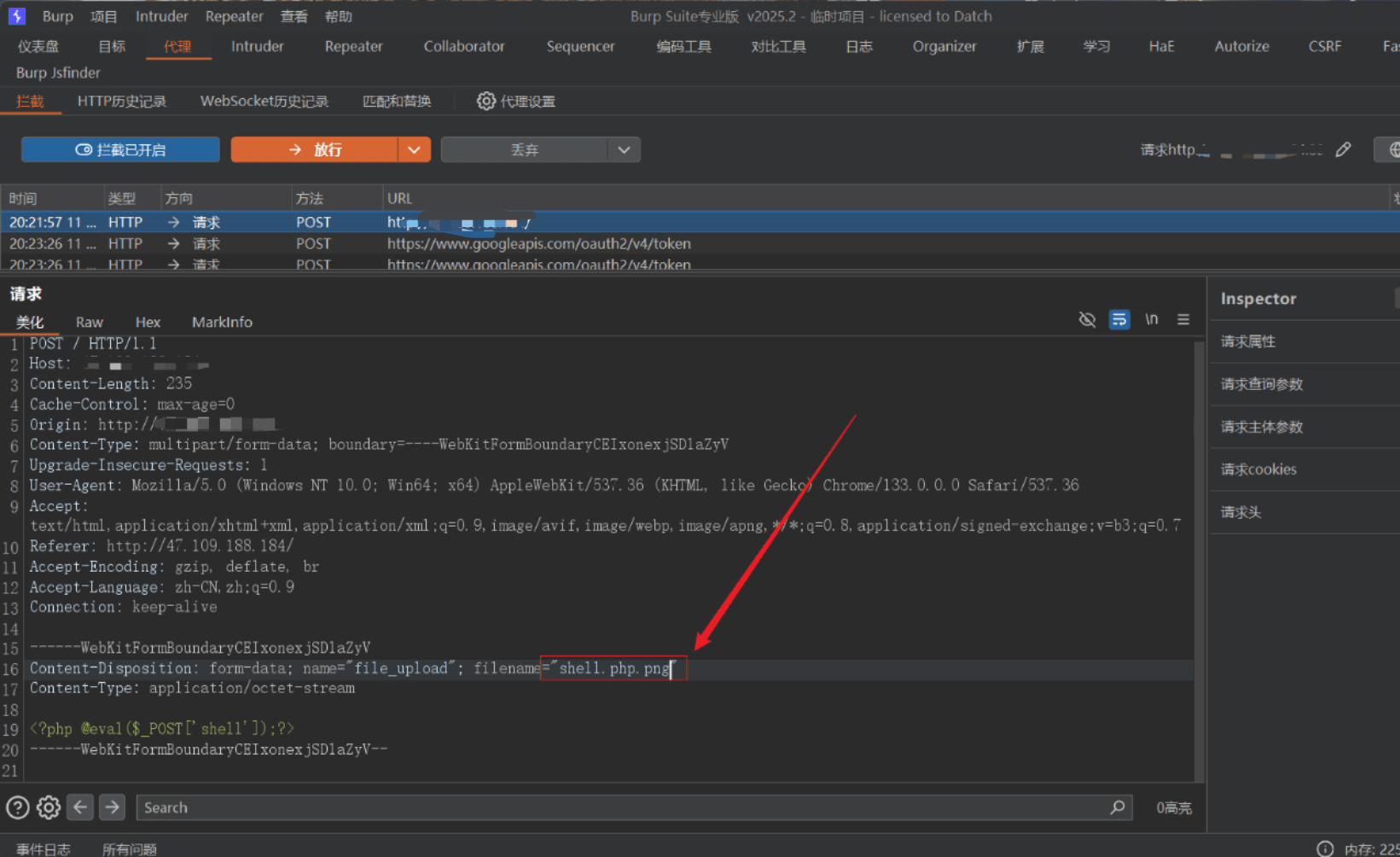Open search settings gear icon
The width and height of the screenshot is (1400, 857).
pos(49,807)
